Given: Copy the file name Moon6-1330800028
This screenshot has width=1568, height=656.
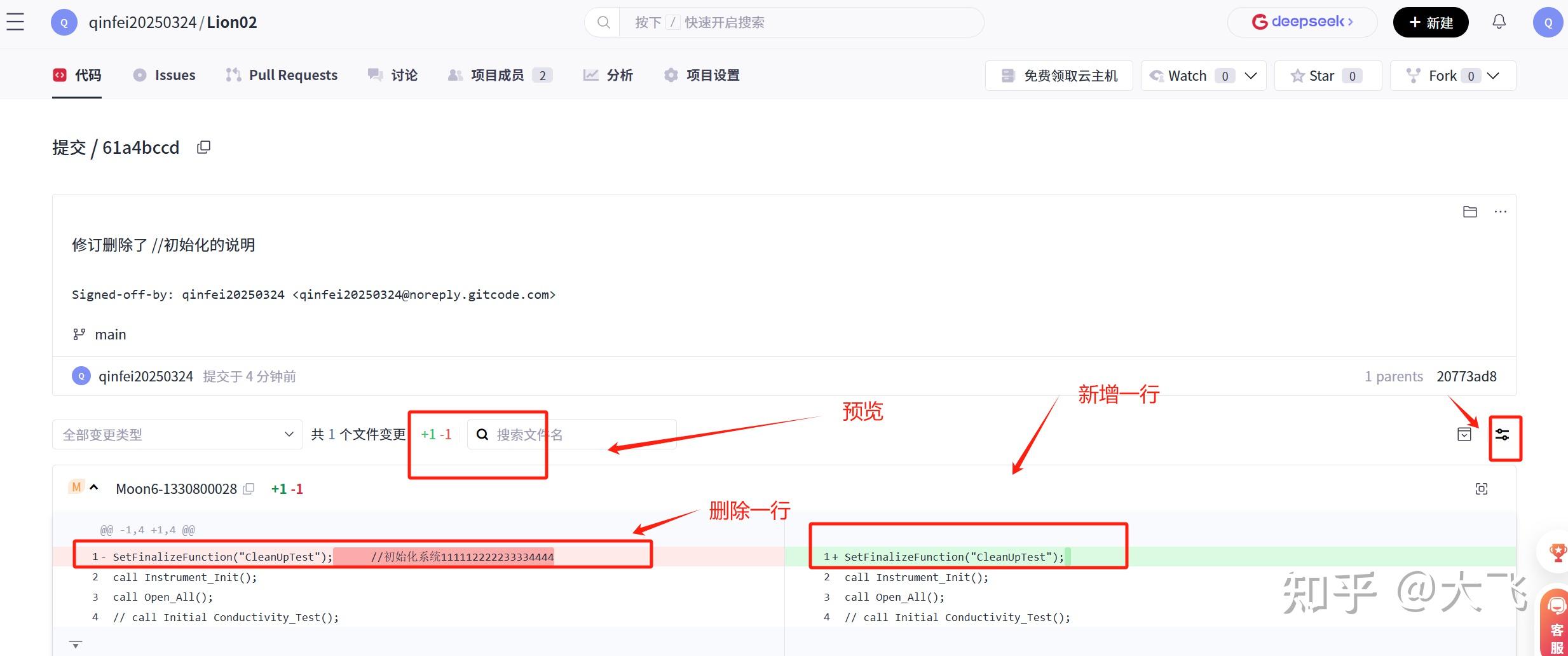Looking at the screenshot, I should [248, 488].
